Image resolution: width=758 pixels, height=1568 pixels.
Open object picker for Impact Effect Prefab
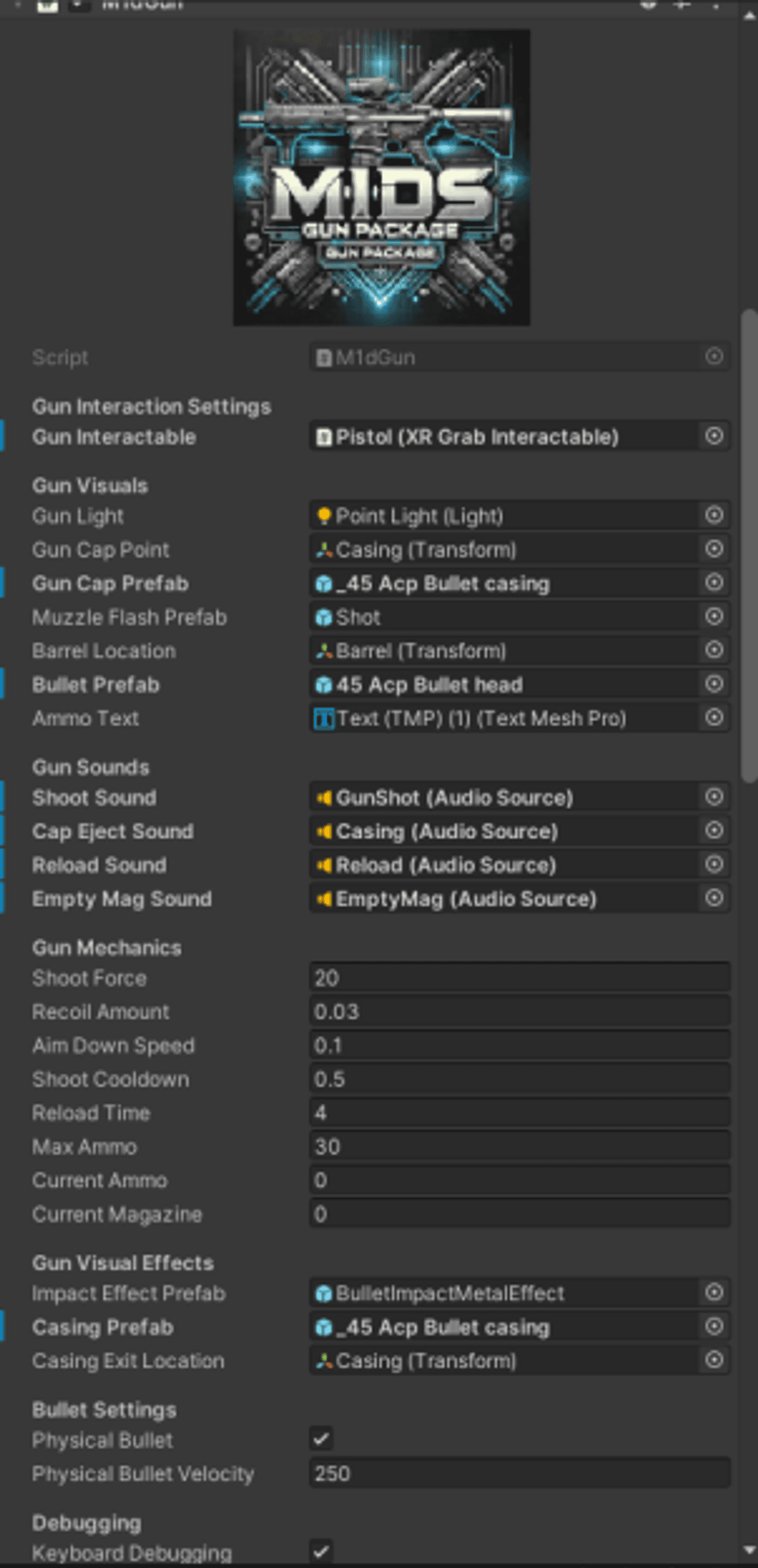point(714,1293)
